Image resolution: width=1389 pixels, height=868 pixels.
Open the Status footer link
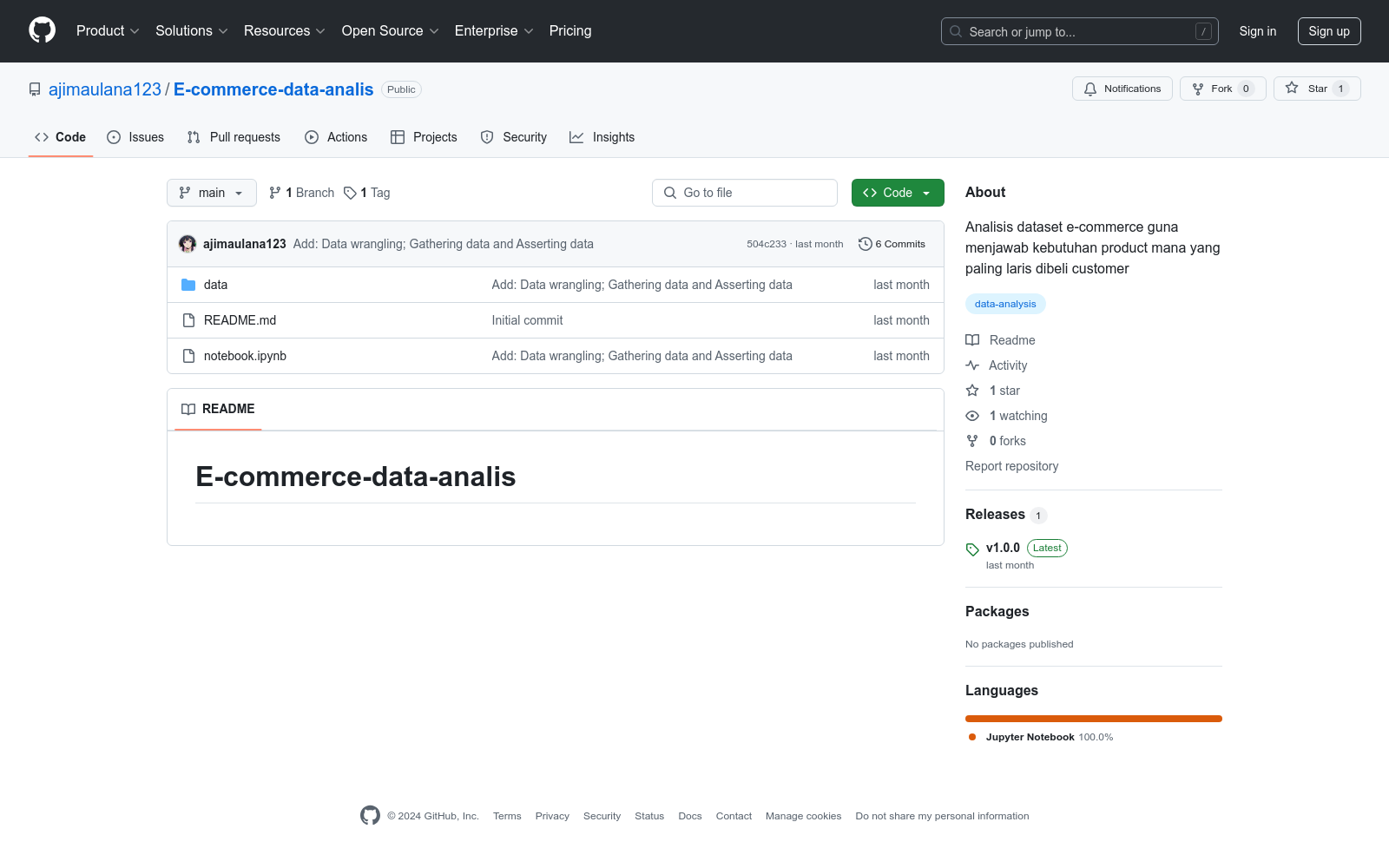click(649, 816)
